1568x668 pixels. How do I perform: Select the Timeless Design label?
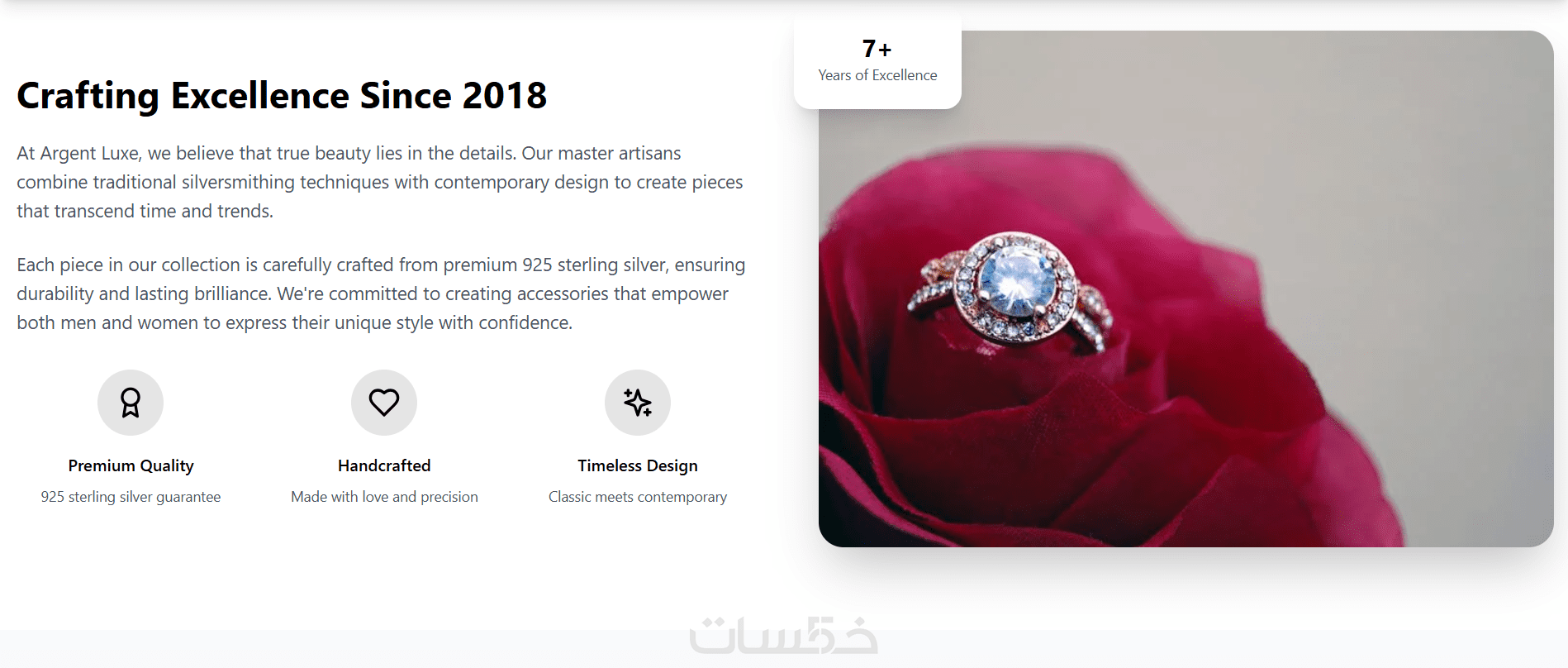[638, 465]
